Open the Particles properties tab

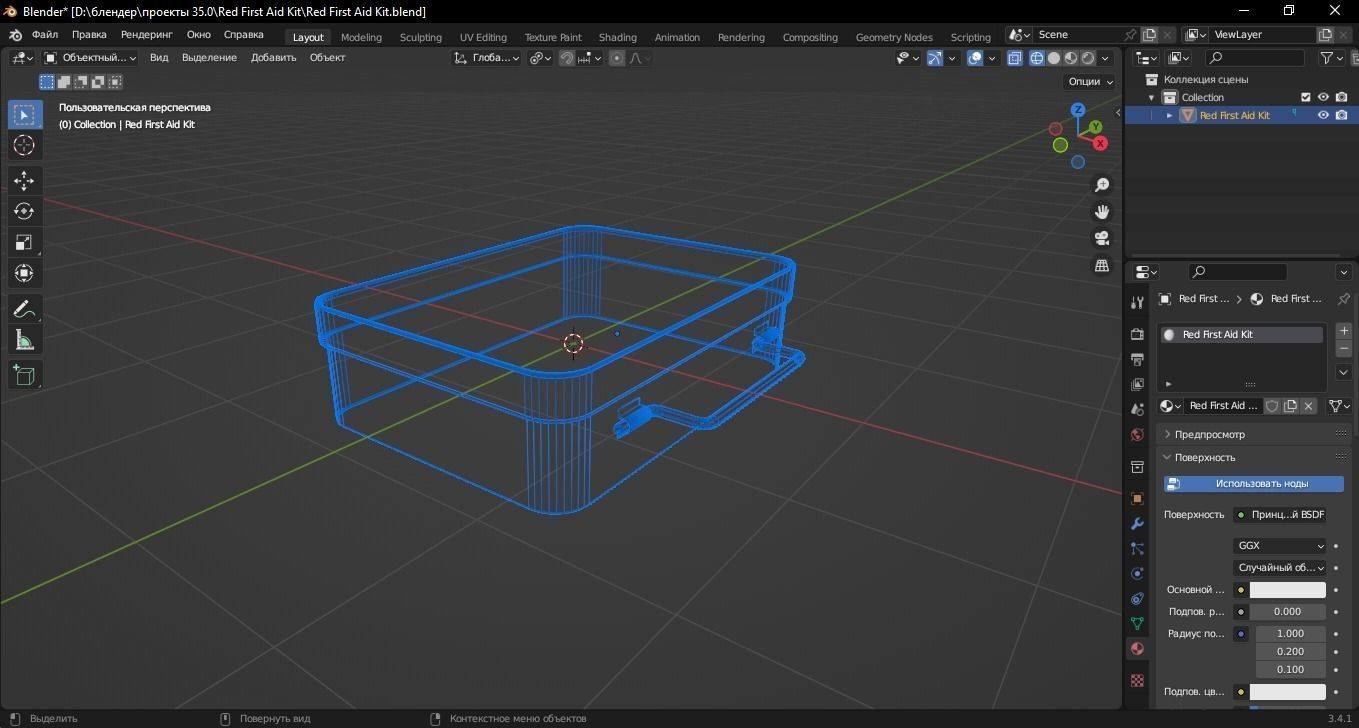[1137, 548]
